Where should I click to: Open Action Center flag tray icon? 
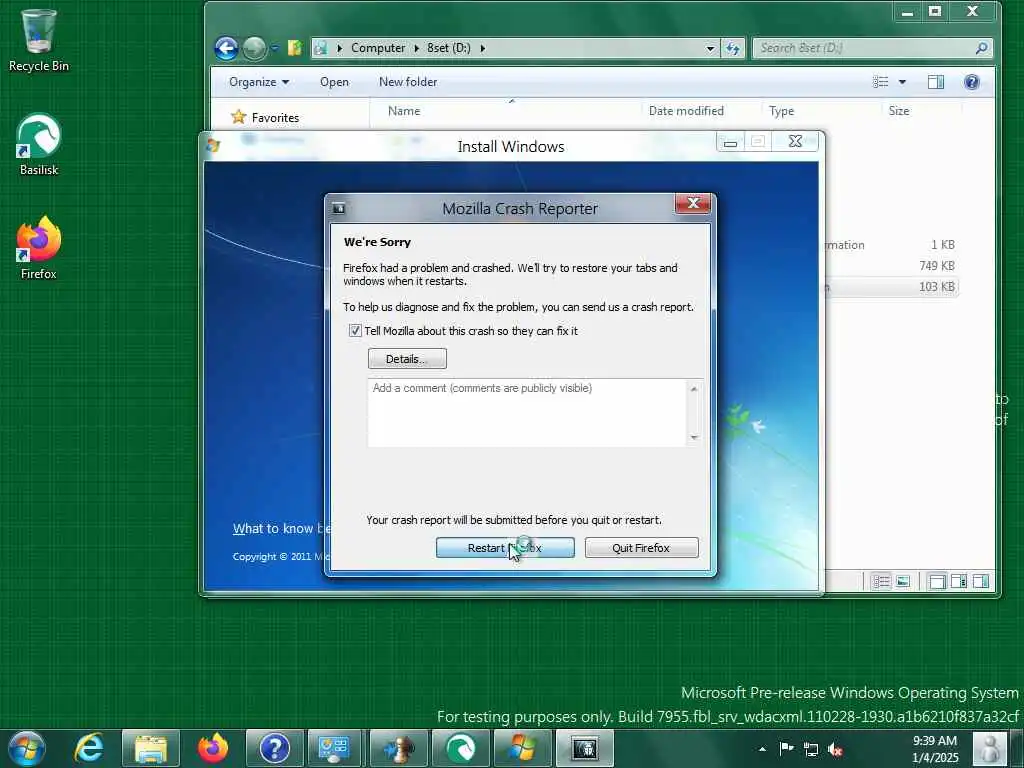(x=787, y=748)
